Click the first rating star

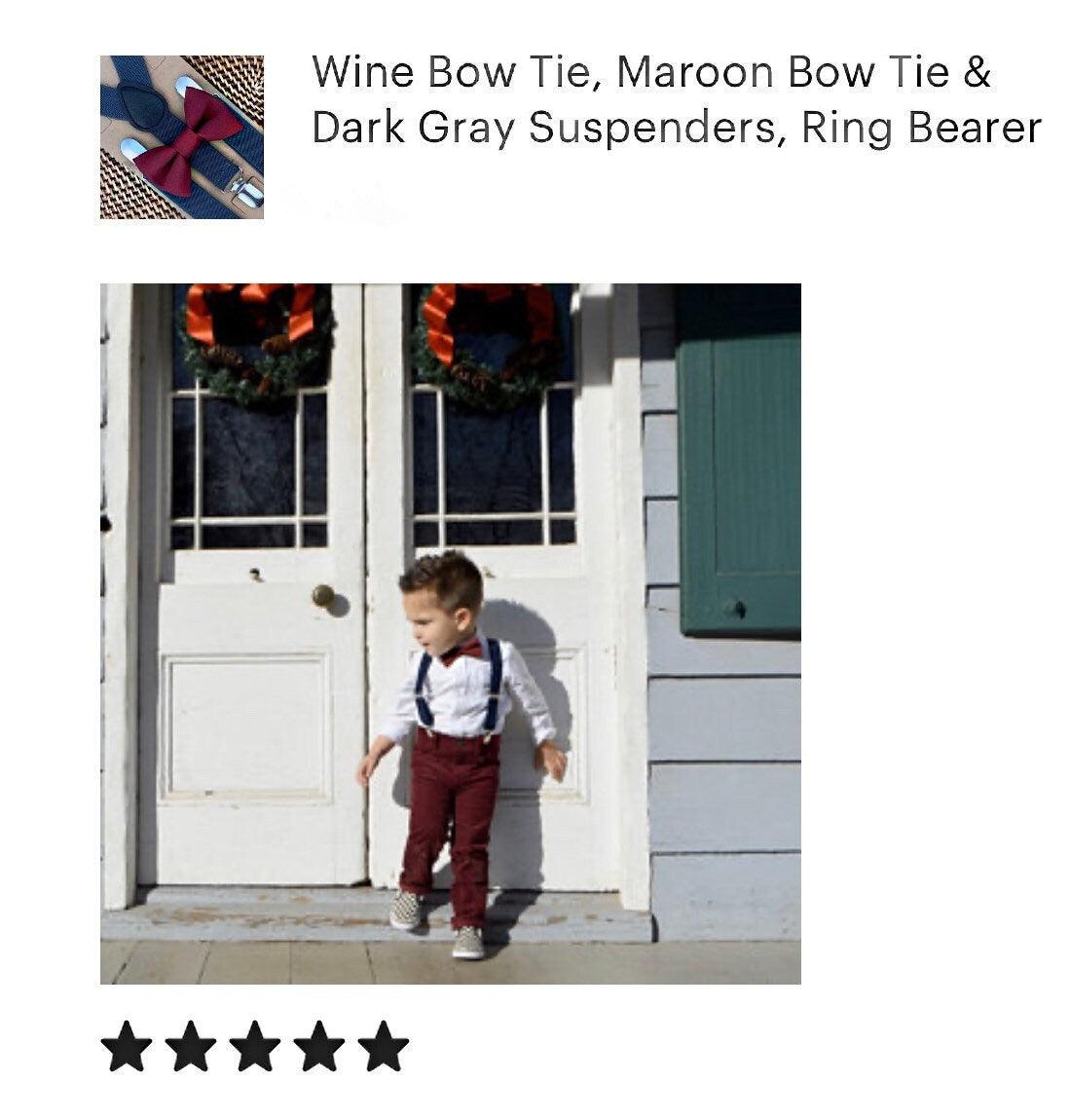(x=127, y=1046)
